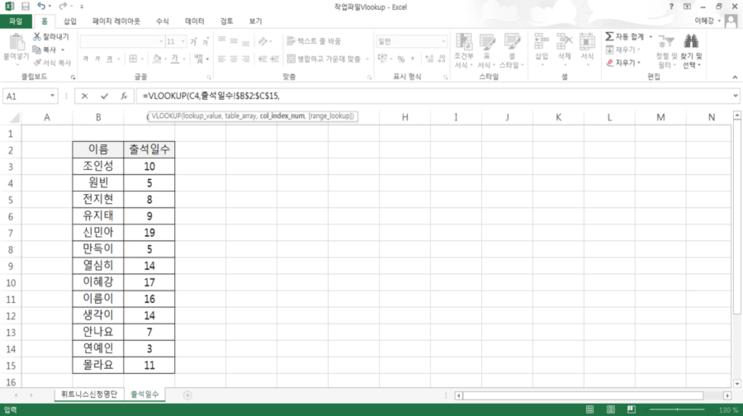Switch to Normal view in status bar
Image resolution: width=743 pixels, height=416 pixels.
[590, 409]
